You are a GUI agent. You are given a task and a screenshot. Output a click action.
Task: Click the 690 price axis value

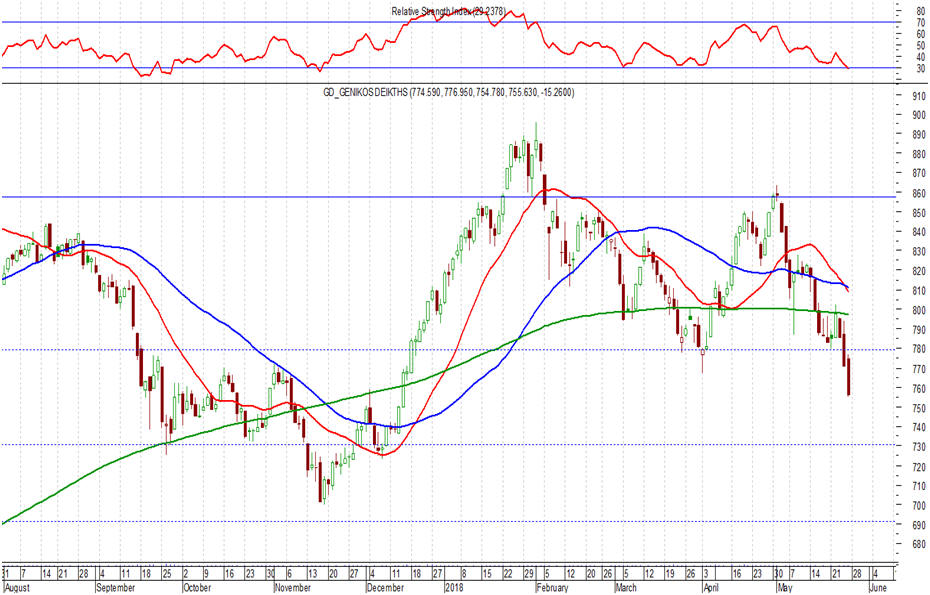pos(919,525)
